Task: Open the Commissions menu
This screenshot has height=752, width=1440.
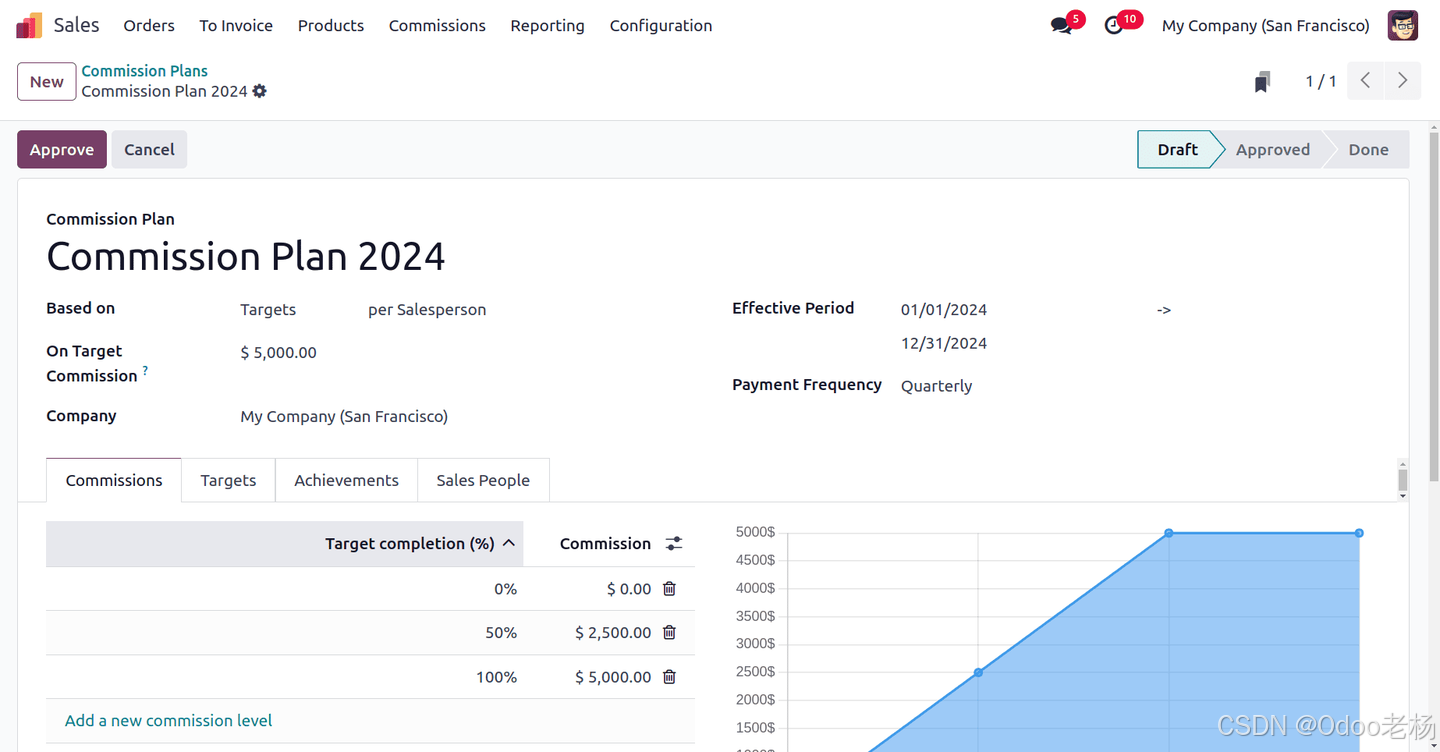Action: point(437,26)
